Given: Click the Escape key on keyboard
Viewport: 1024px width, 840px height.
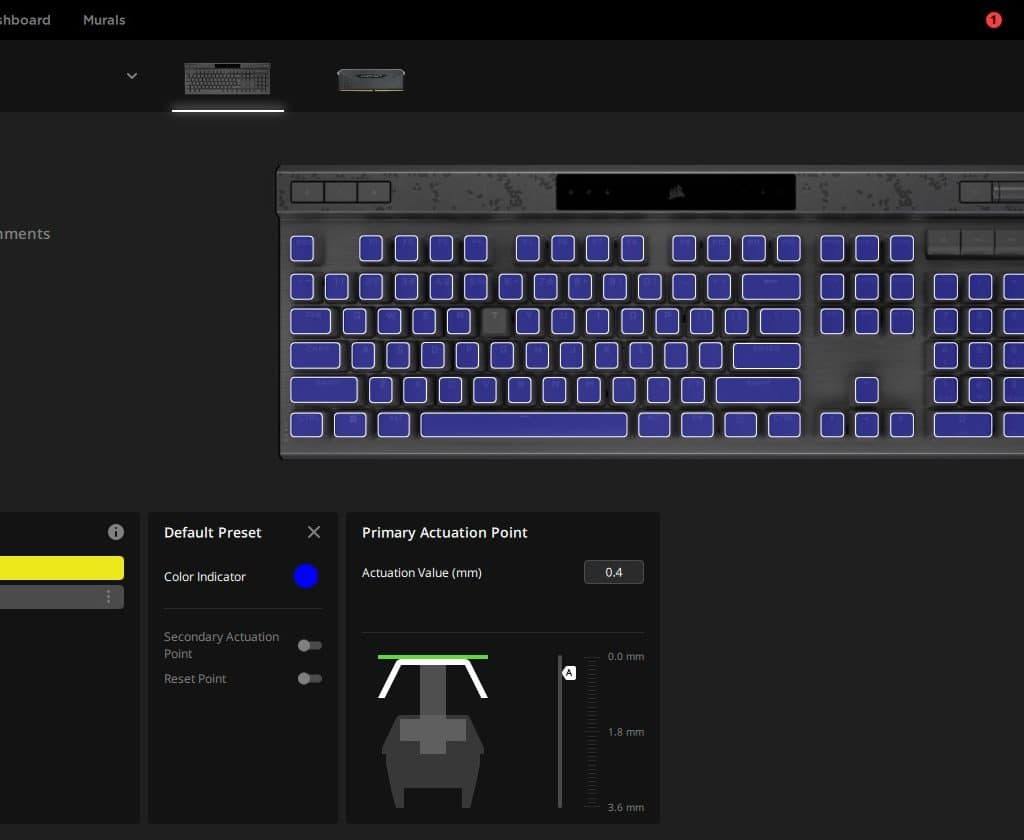Looking at the screenshot, I should 302,249.
